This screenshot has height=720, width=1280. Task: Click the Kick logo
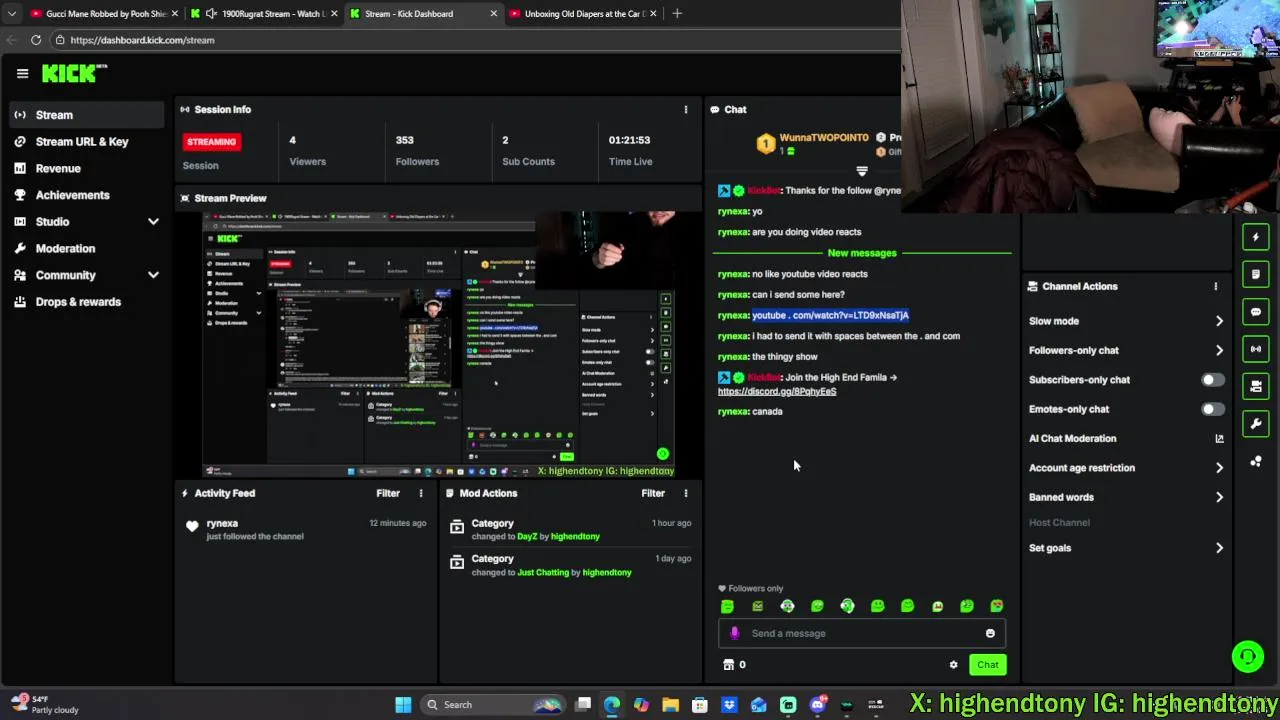tap(74, 73)
